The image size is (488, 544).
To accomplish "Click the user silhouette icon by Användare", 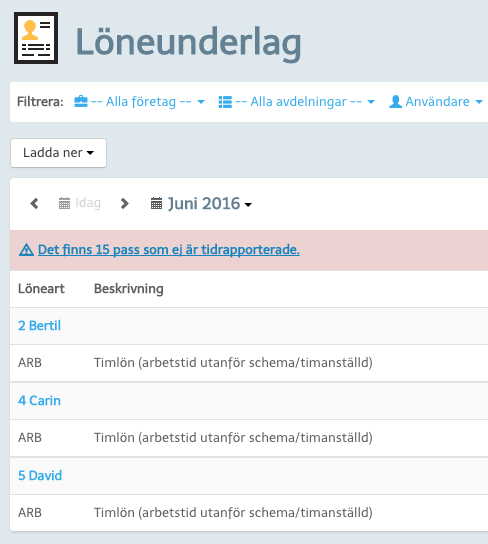I will [x=395, y=102].
